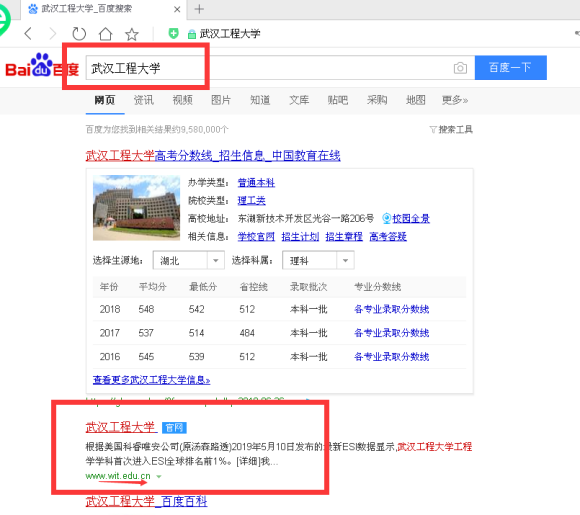Click the green padlock icon in address bar

(192, 34)
